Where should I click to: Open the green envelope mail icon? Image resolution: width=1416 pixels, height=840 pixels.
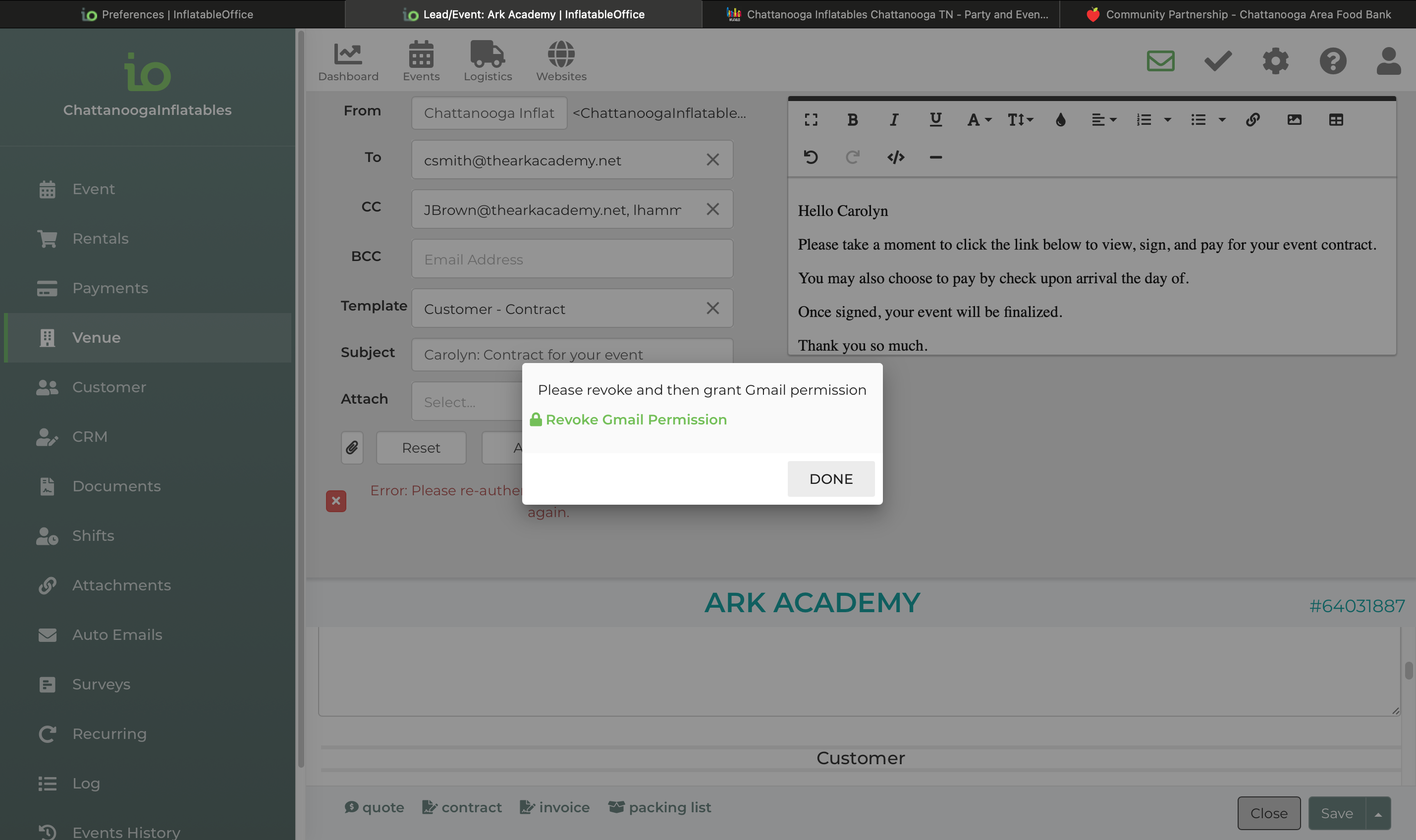click(x=1160, y=61)
